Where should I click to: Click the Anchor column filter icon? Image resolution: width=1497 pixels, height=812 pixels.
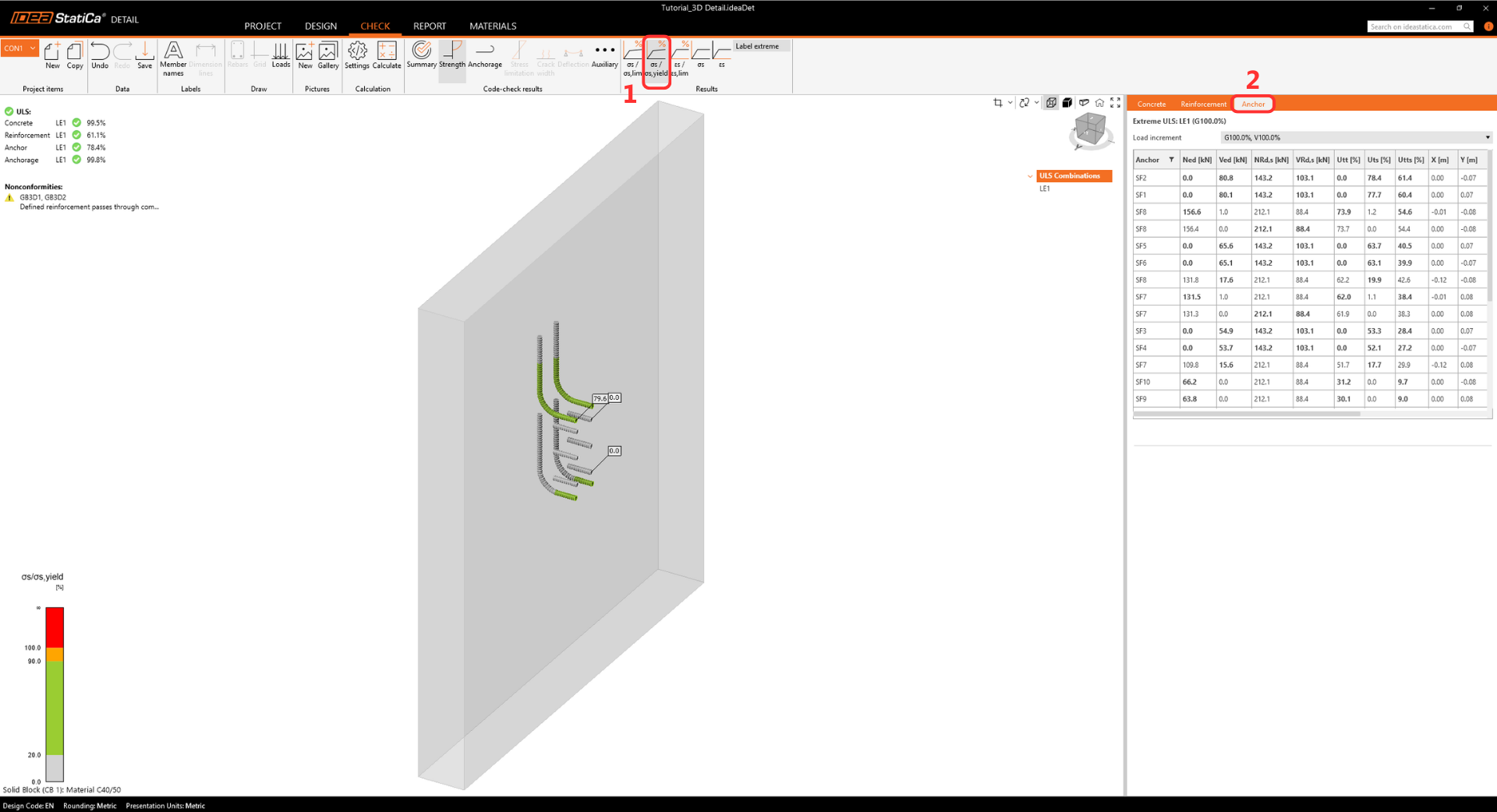[1171, 160]
